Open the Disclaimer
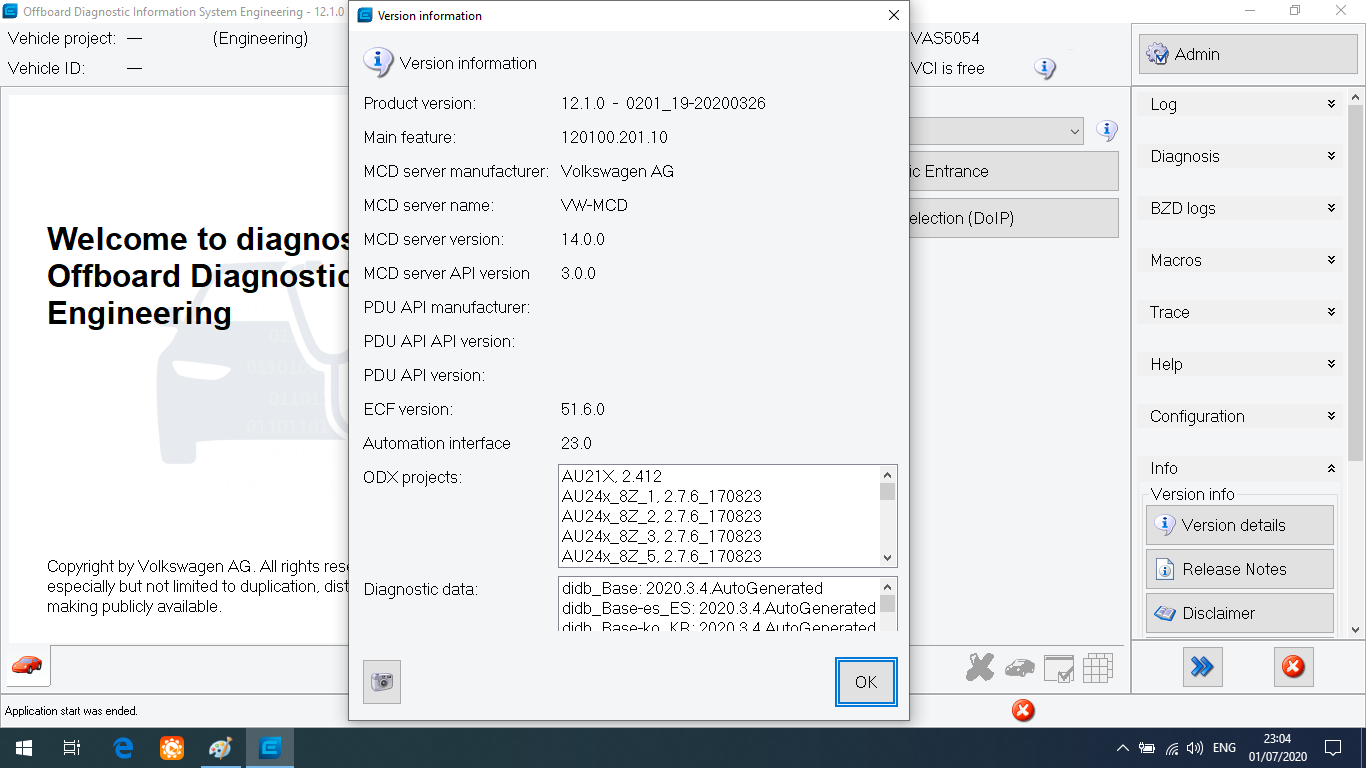The width and height of the screenshot is (1366, 768). [1240, 613]
